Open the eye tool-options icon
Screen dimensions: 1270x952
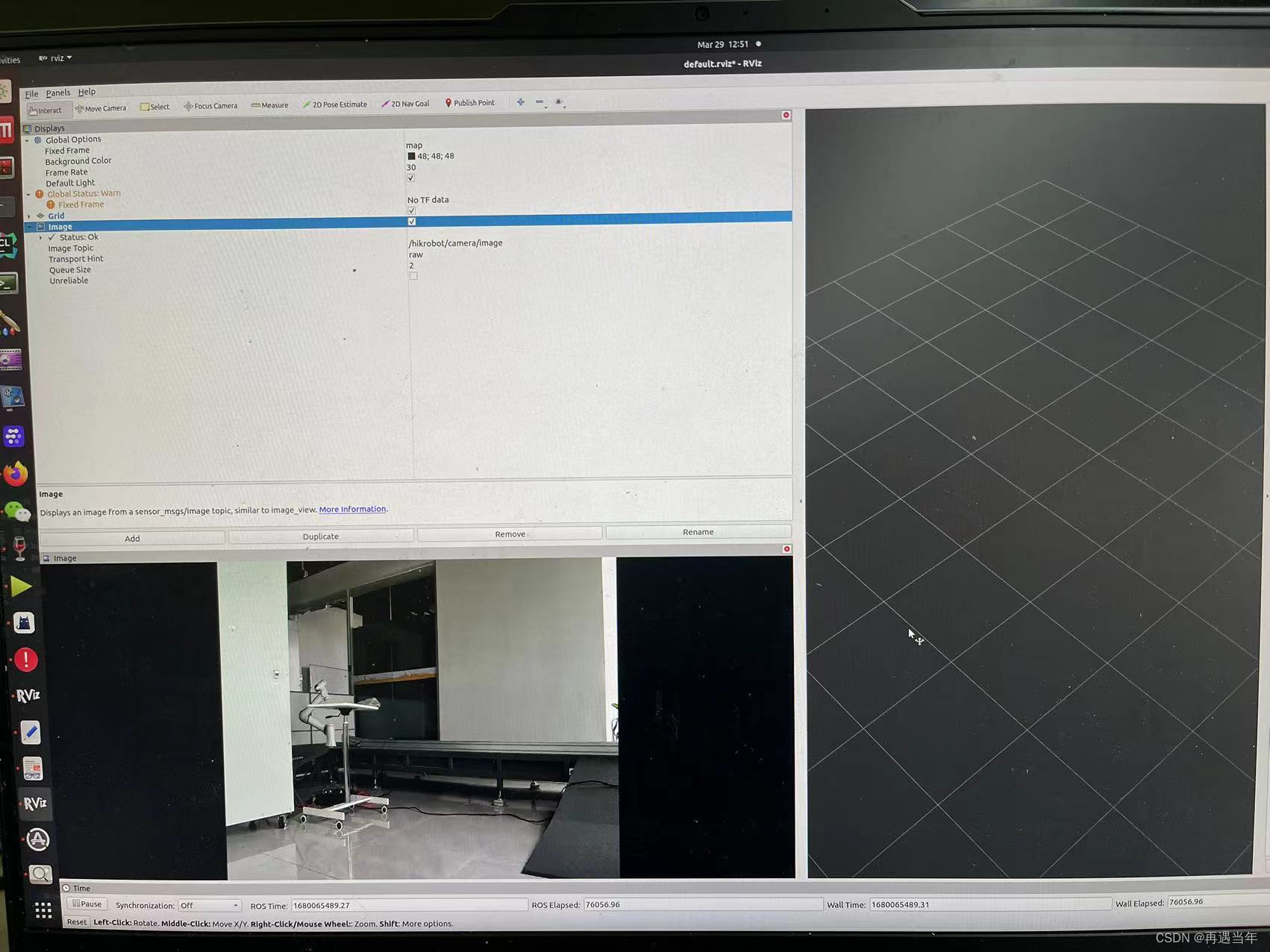click(x=558, y=102)
